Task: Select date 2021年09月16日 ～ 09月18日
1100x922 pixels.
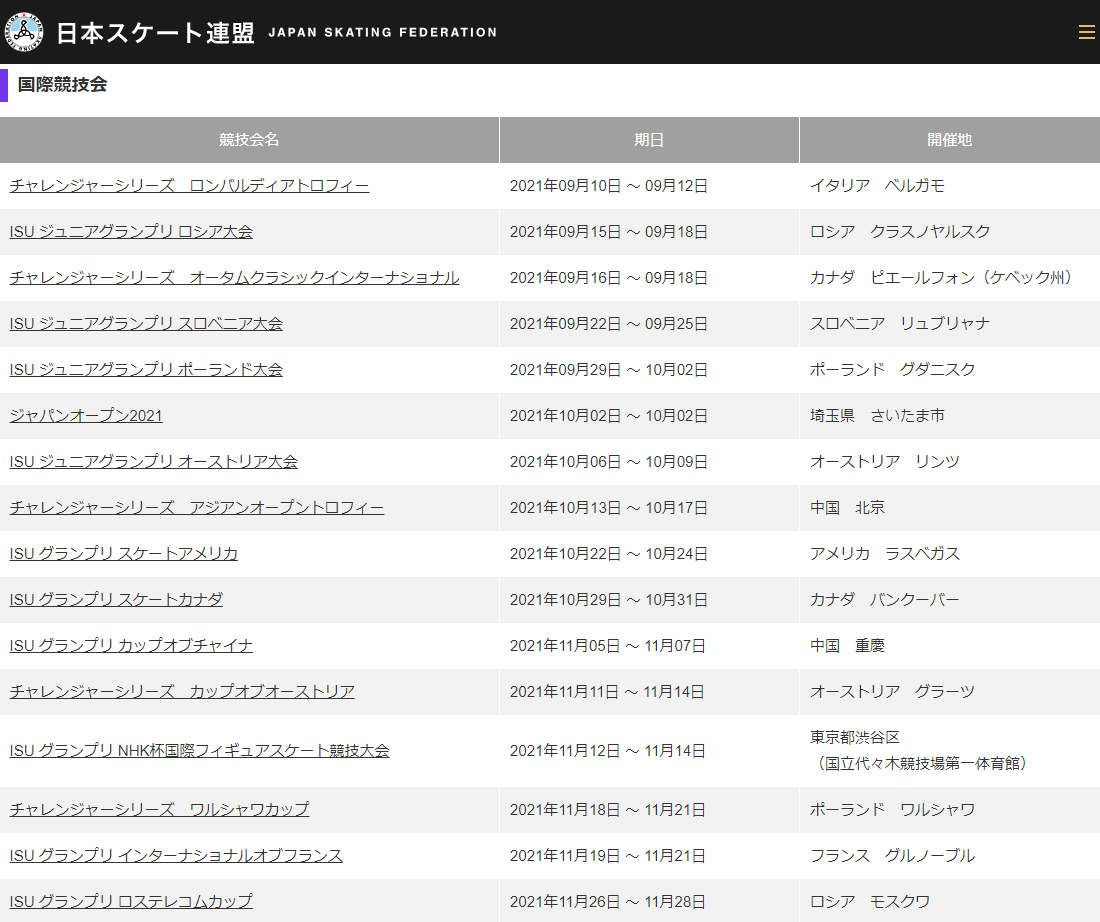Action: tap(608, 278)
